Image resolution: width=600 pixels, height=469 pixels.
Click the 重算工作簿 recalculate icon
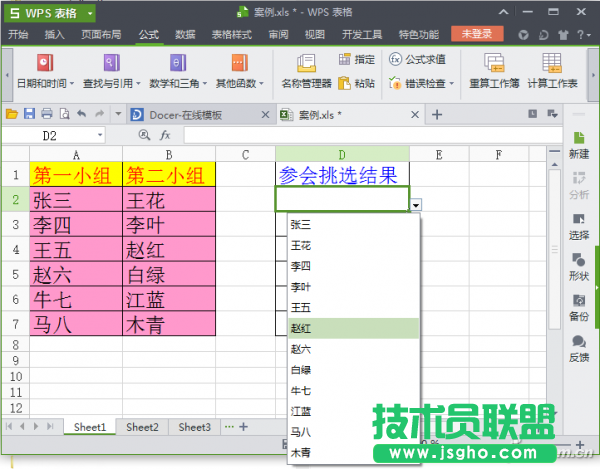pos(492,70)
